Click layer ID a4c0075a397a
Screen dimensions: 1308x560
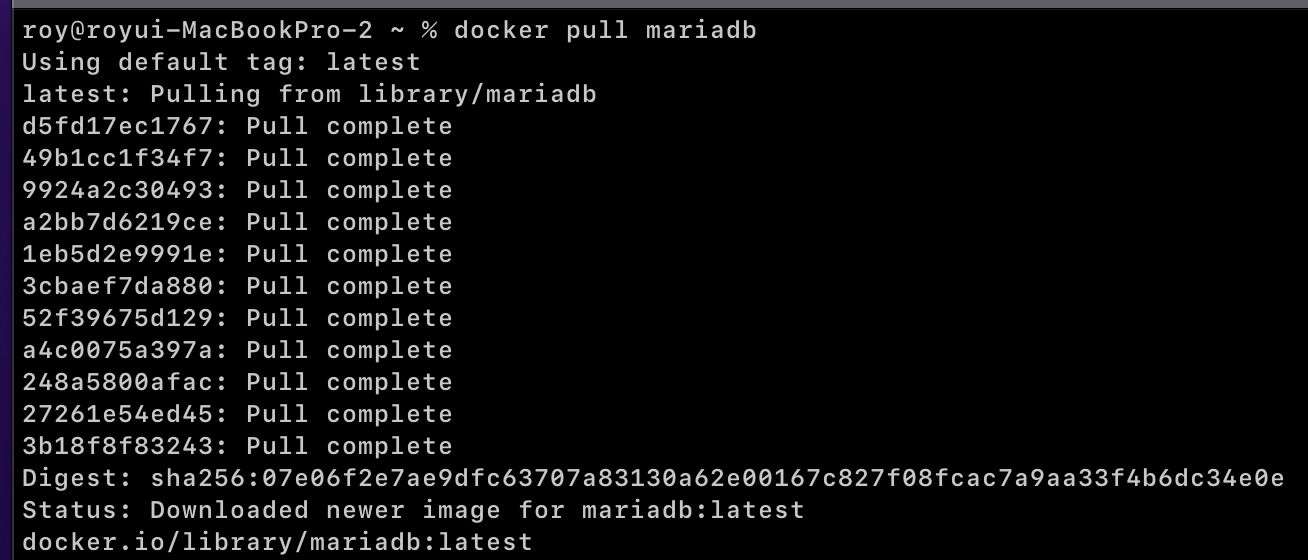118,350
